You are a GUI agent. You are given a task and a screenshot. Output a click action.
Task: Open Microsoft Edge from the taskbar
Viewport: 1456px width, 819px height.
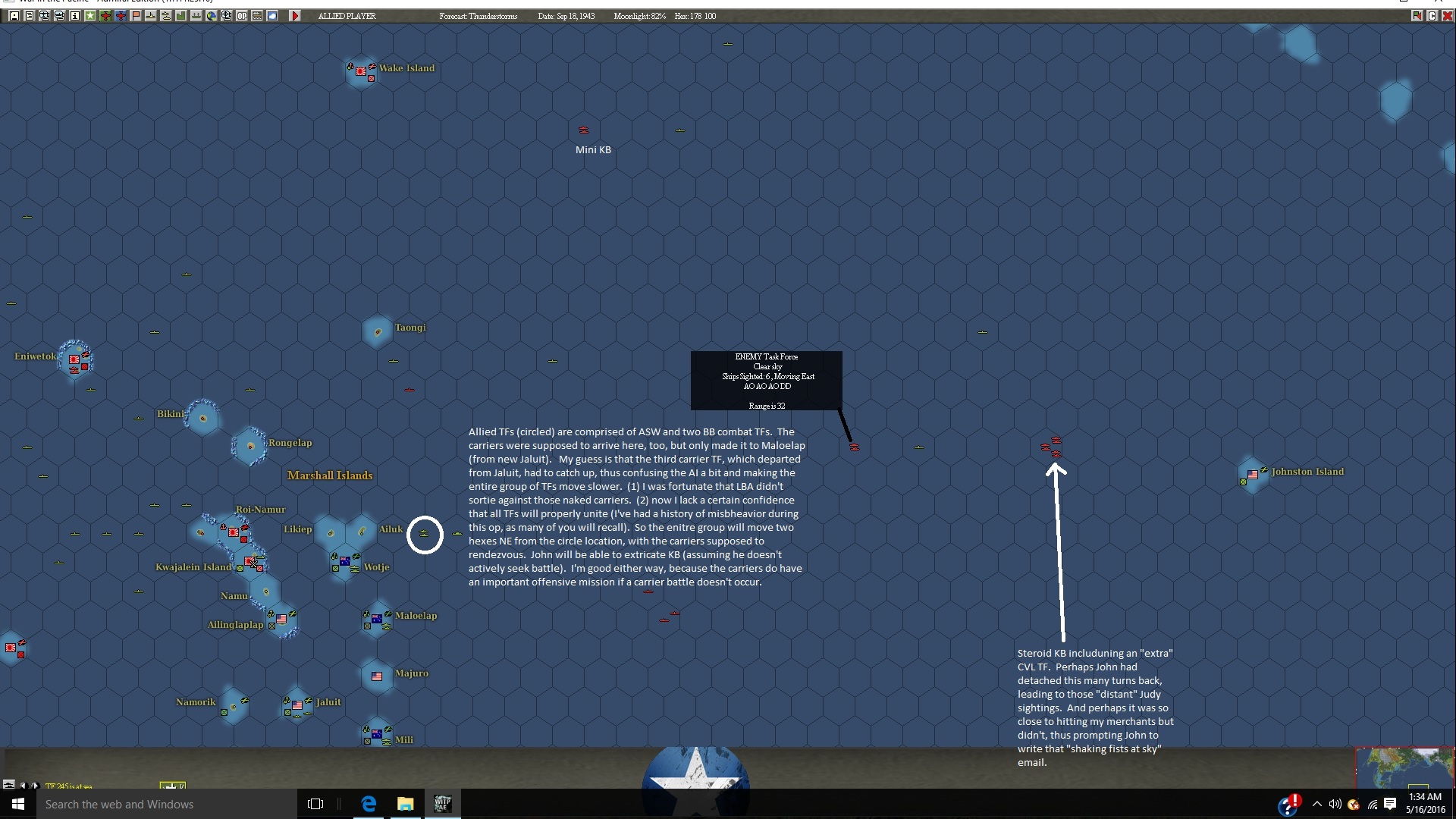369,805
